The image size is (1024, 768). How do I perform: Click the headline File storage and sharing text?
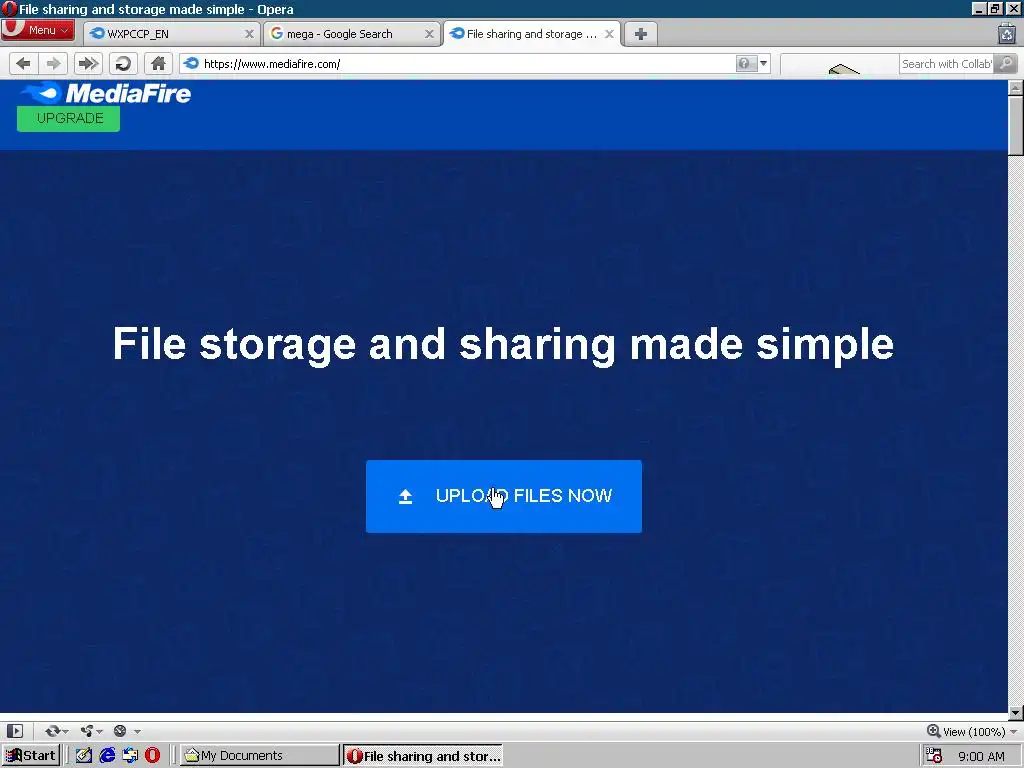coord(503,344)
